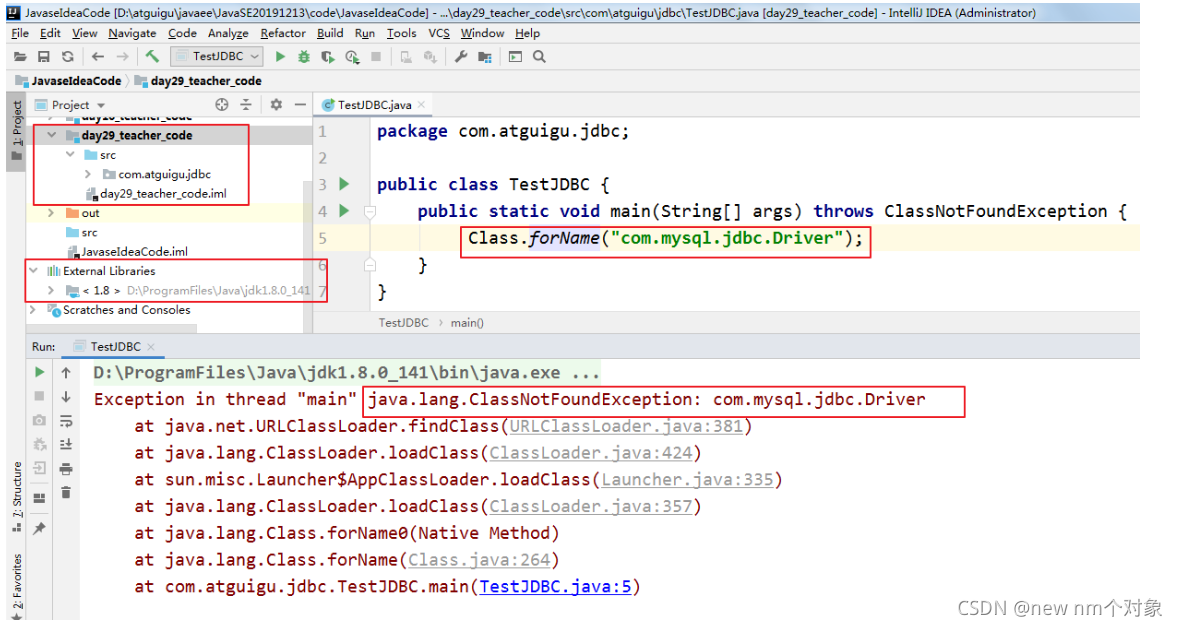Select day29_teacher_code.iml file
This screenshot has height=626, width=1178.
(x=157, y=194)
